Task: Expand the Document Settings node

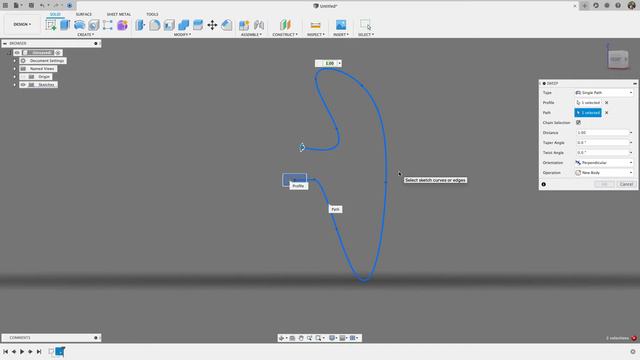Action: pyautogui.click(x=15, y=61)
